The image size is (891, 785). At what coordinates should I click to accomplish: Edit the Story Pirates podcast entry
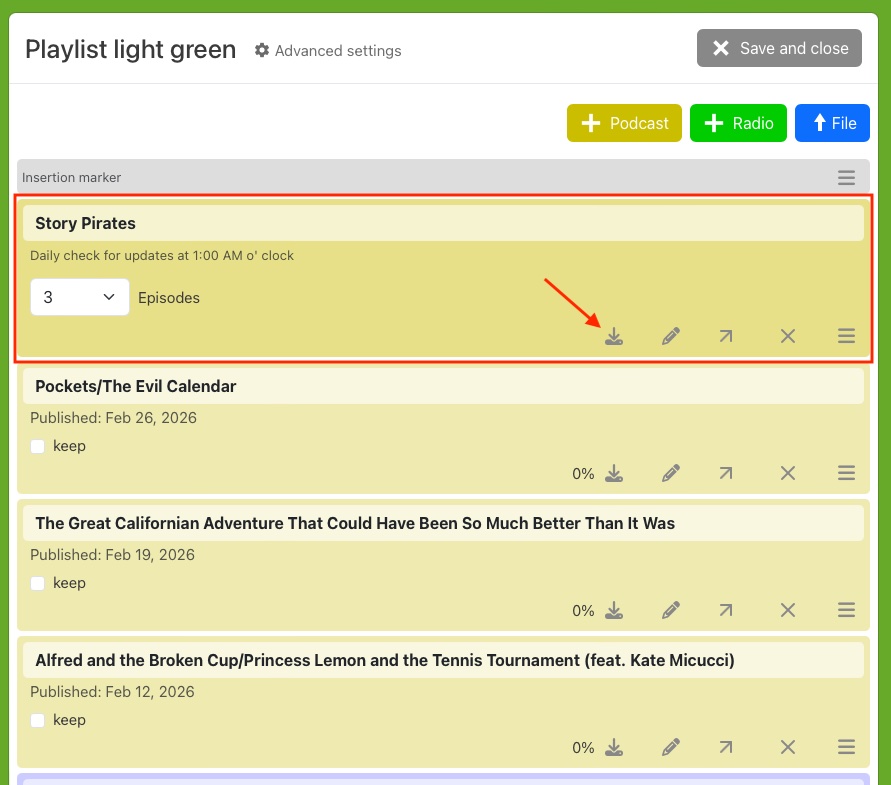point(671,336)
